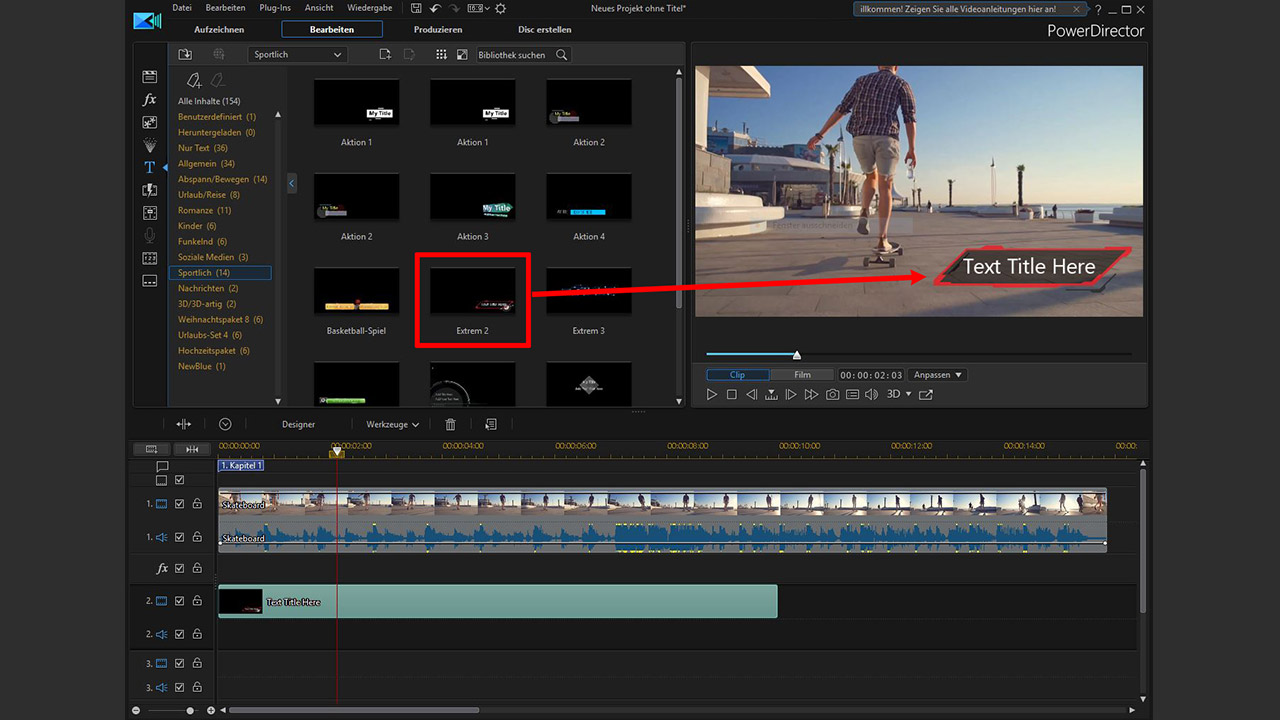The height and width of the screenshot is (720, 1280).
Task: Open the subtitle room icon in sidebar
Action: tap(149, 281)
